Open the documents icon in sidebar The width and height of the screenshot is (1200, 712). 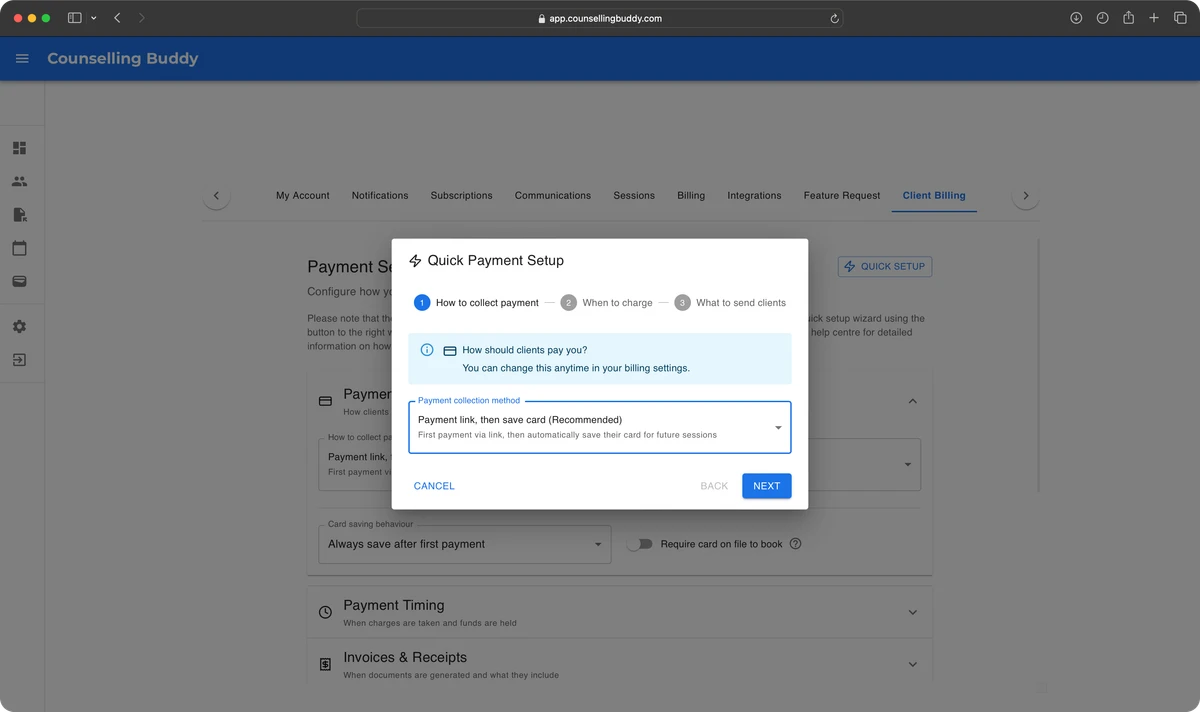click(19, 215)
